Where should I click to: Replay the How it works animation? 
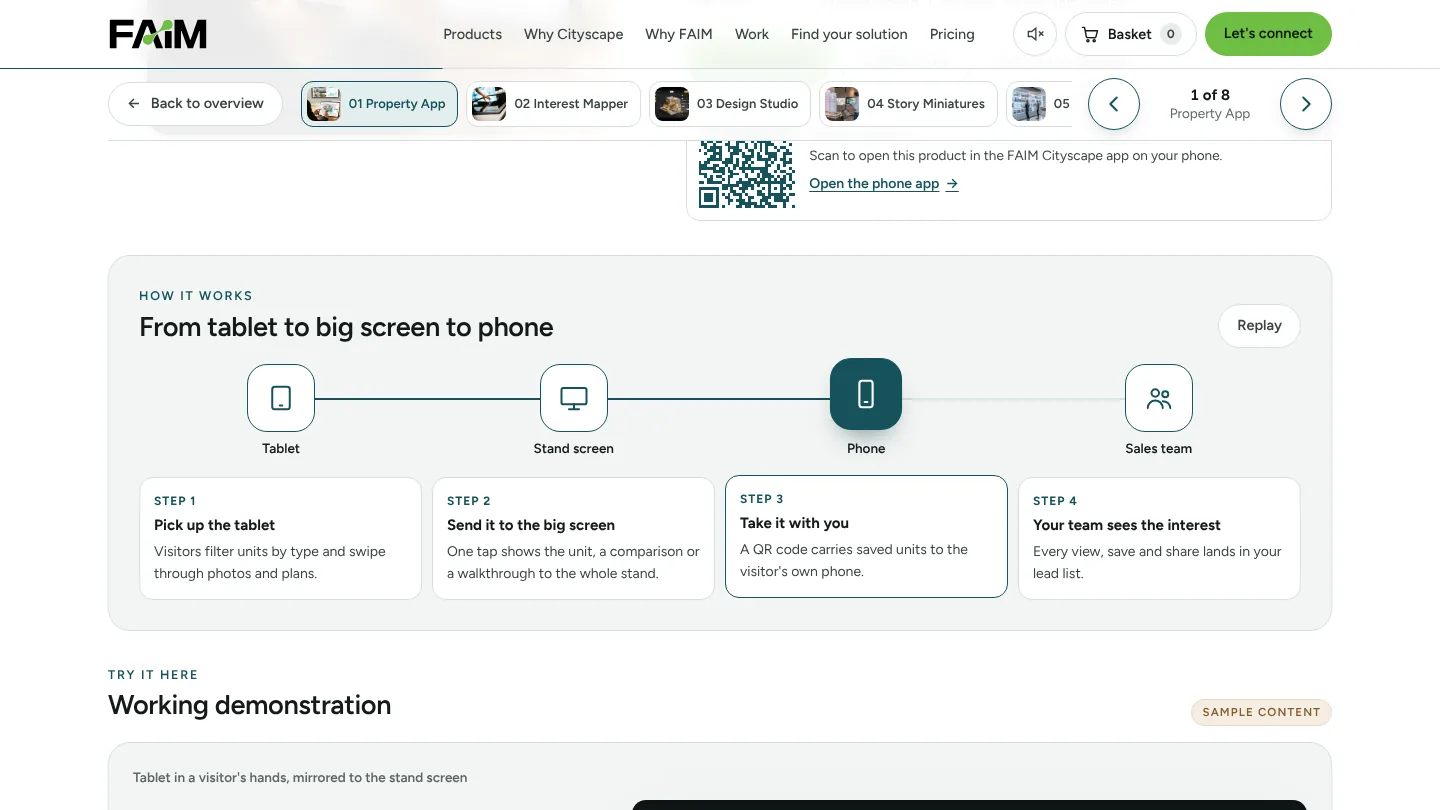click(x=1259, y=326)
